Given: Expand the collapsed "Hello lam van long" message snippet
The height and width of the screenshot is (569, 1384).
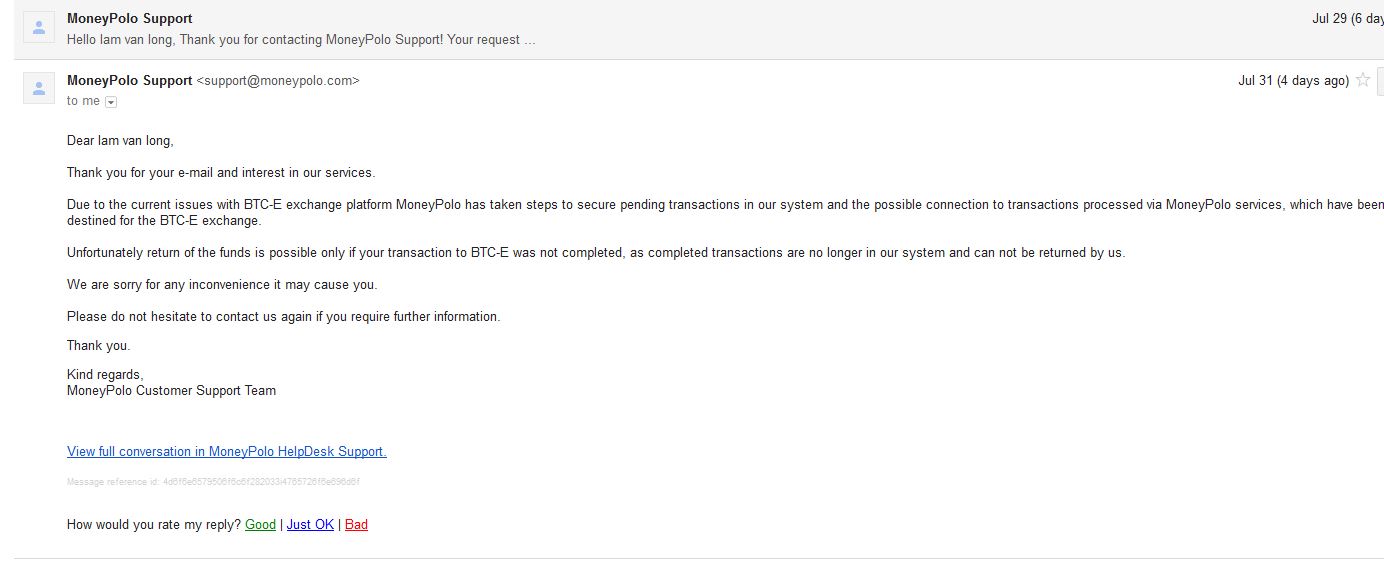Looking at the screenshot, I should 301,40.
